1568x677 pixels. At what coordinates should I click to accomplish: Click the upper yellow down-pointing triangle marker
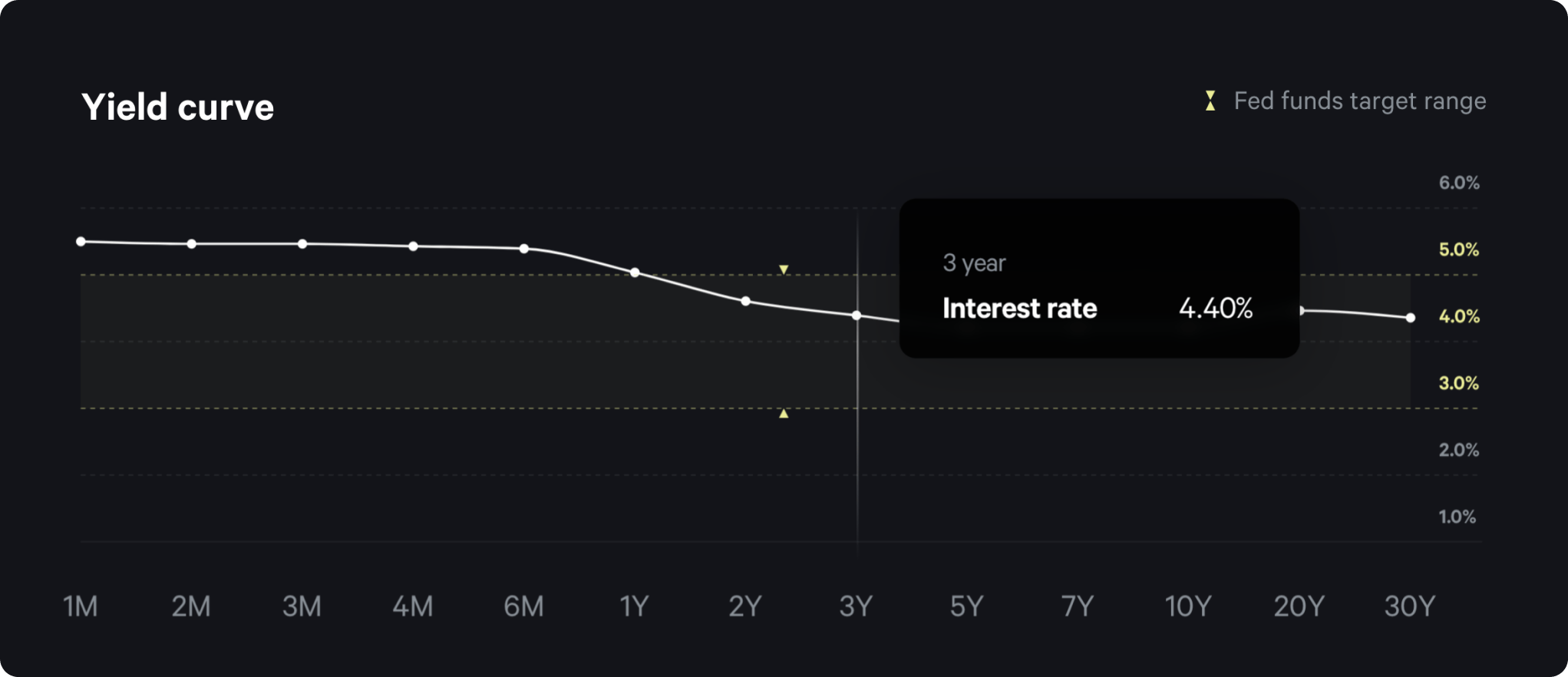pos(784,269)
